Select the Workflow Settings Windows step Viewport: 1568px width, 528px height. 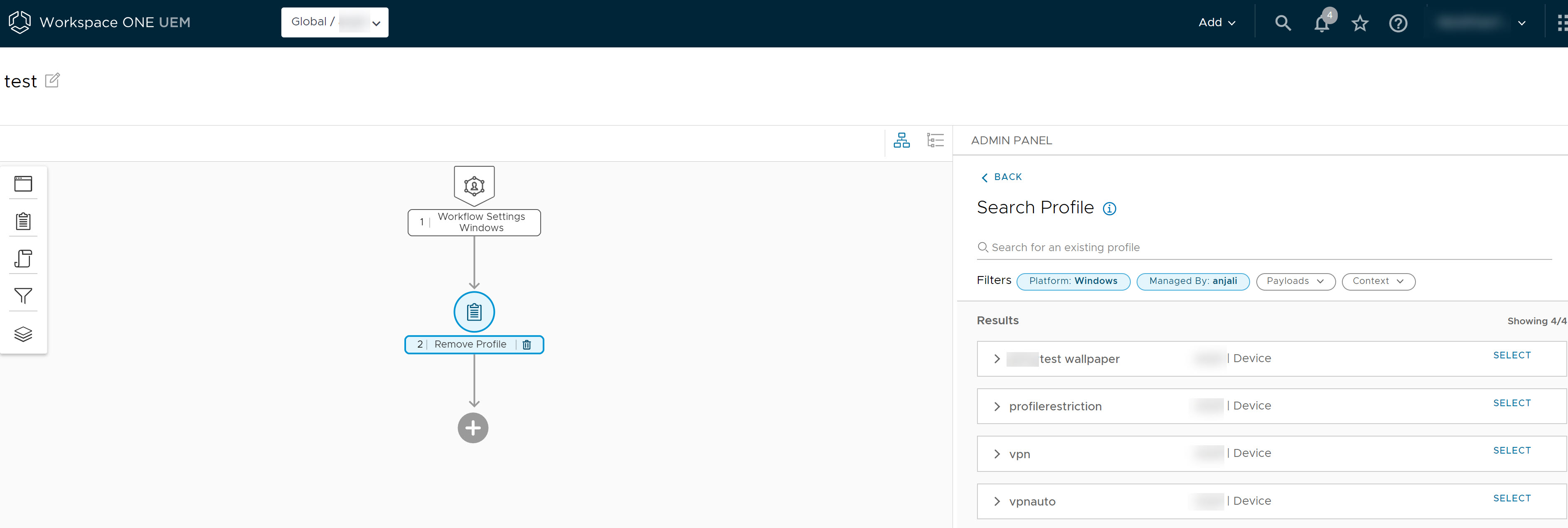point(474,222)
